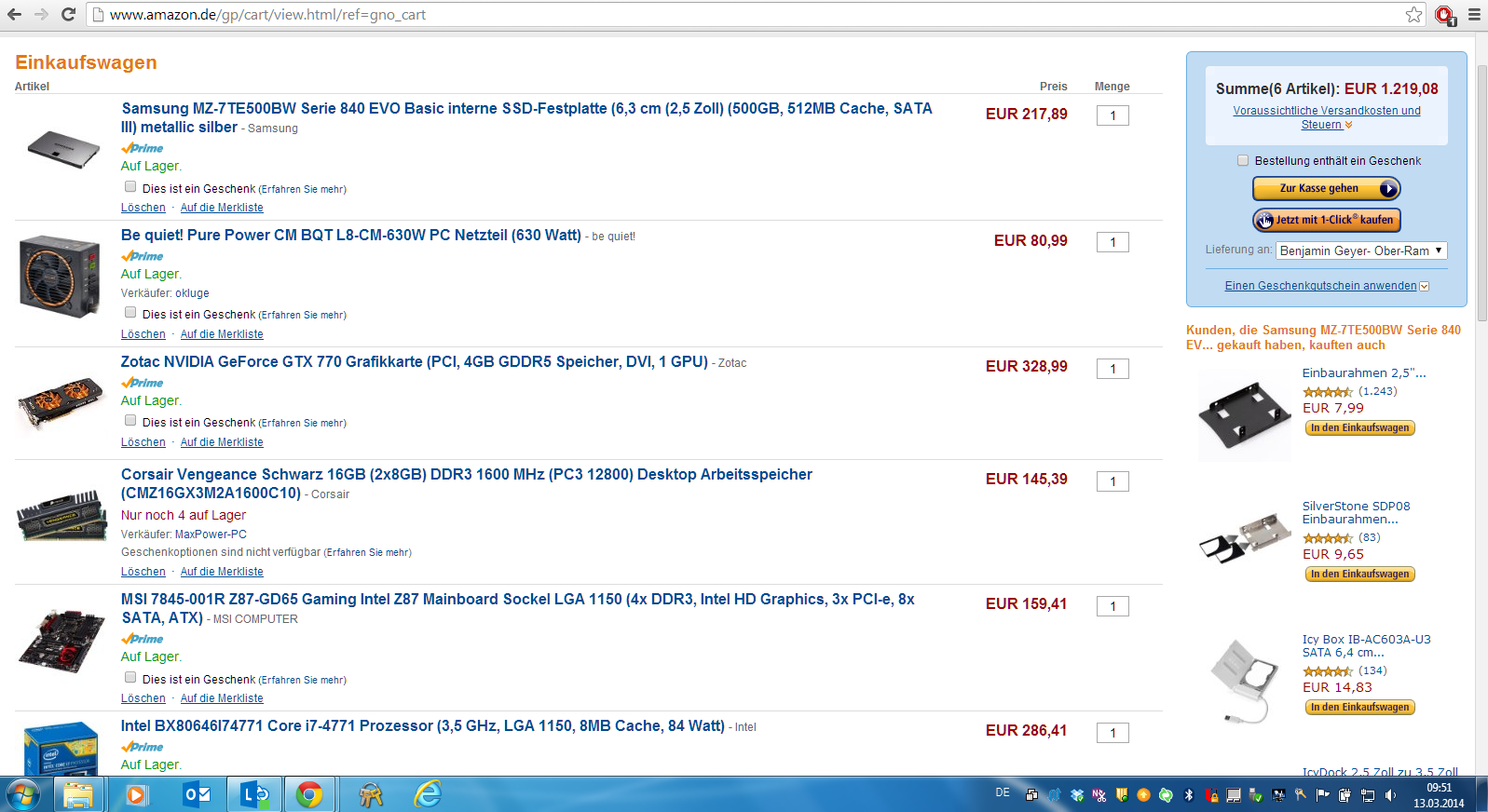Tick the gift checkbox for Be quiet! Netzteil

[130, 312]
